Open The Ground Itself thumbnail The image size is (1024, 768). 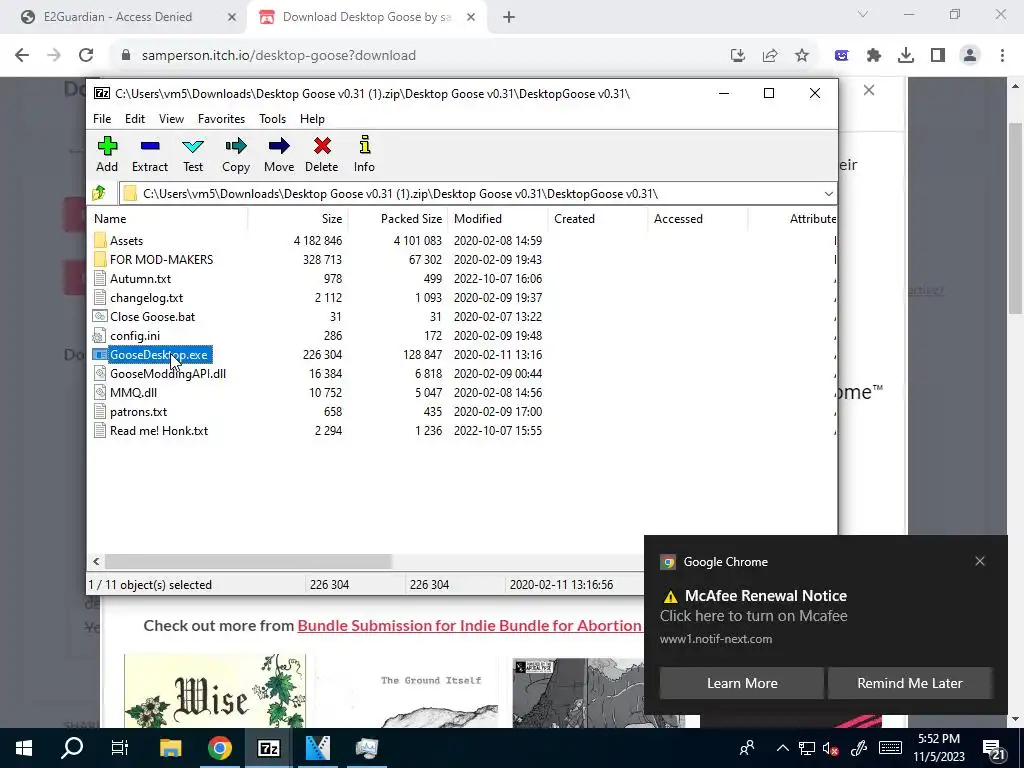(407, 691)
